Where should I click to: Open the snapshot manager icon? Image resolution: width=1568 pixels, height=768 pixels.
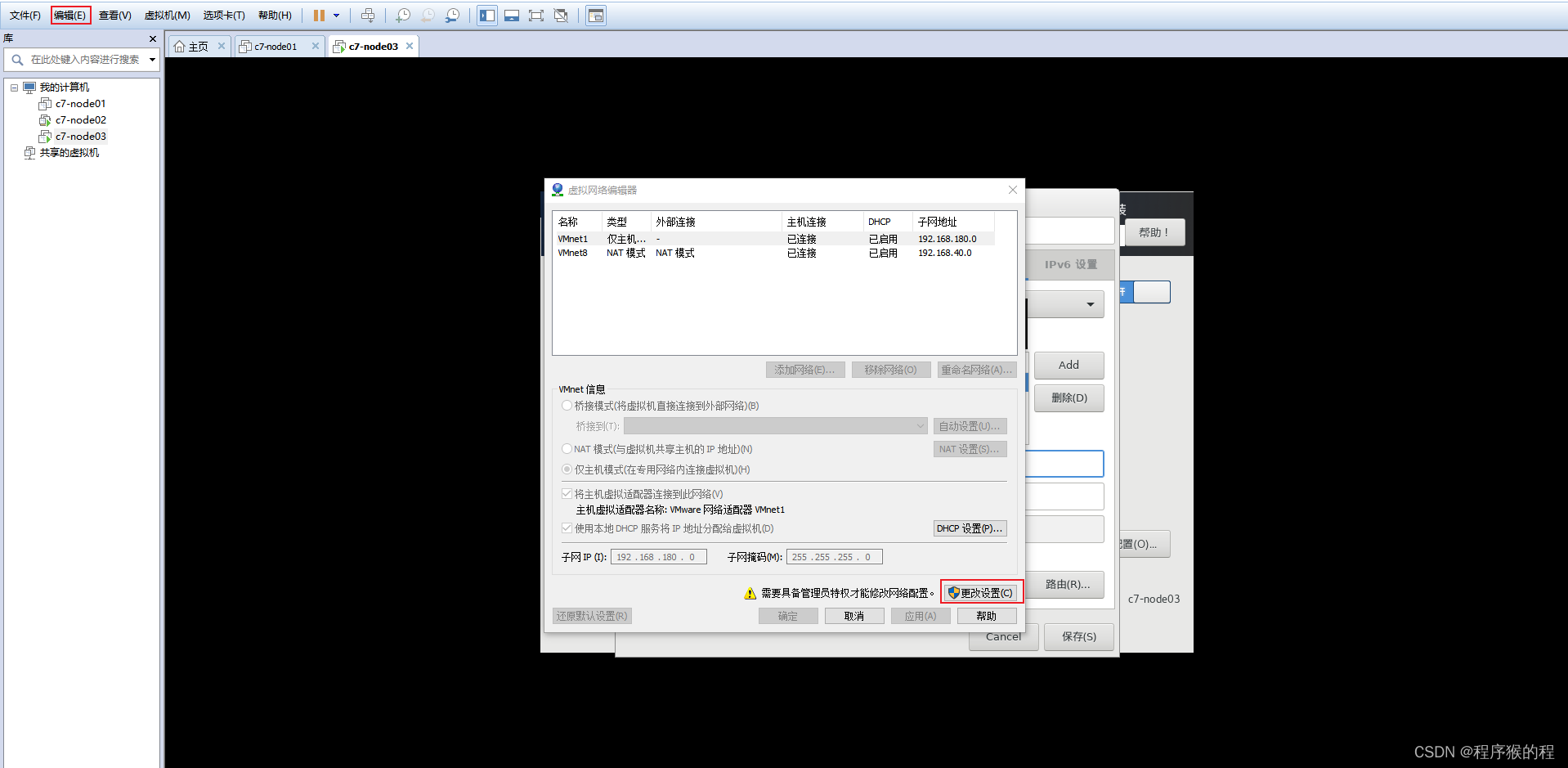pos(452,16)
